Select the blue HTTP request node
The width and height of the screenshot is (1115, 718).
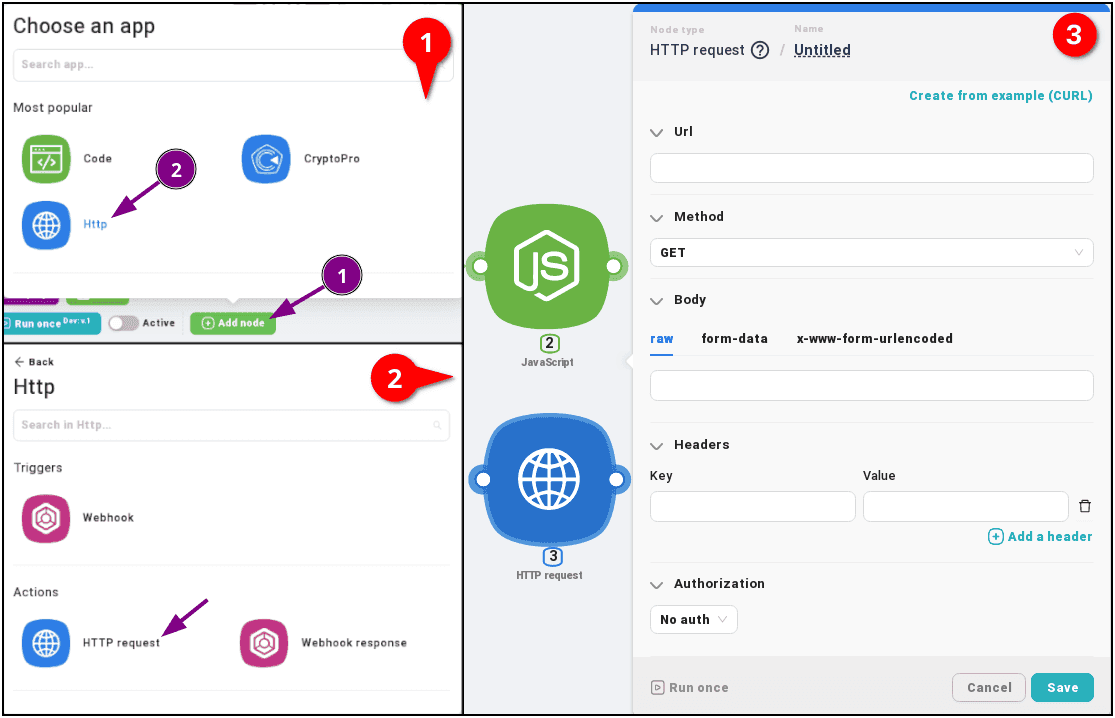tap(549, 480)
